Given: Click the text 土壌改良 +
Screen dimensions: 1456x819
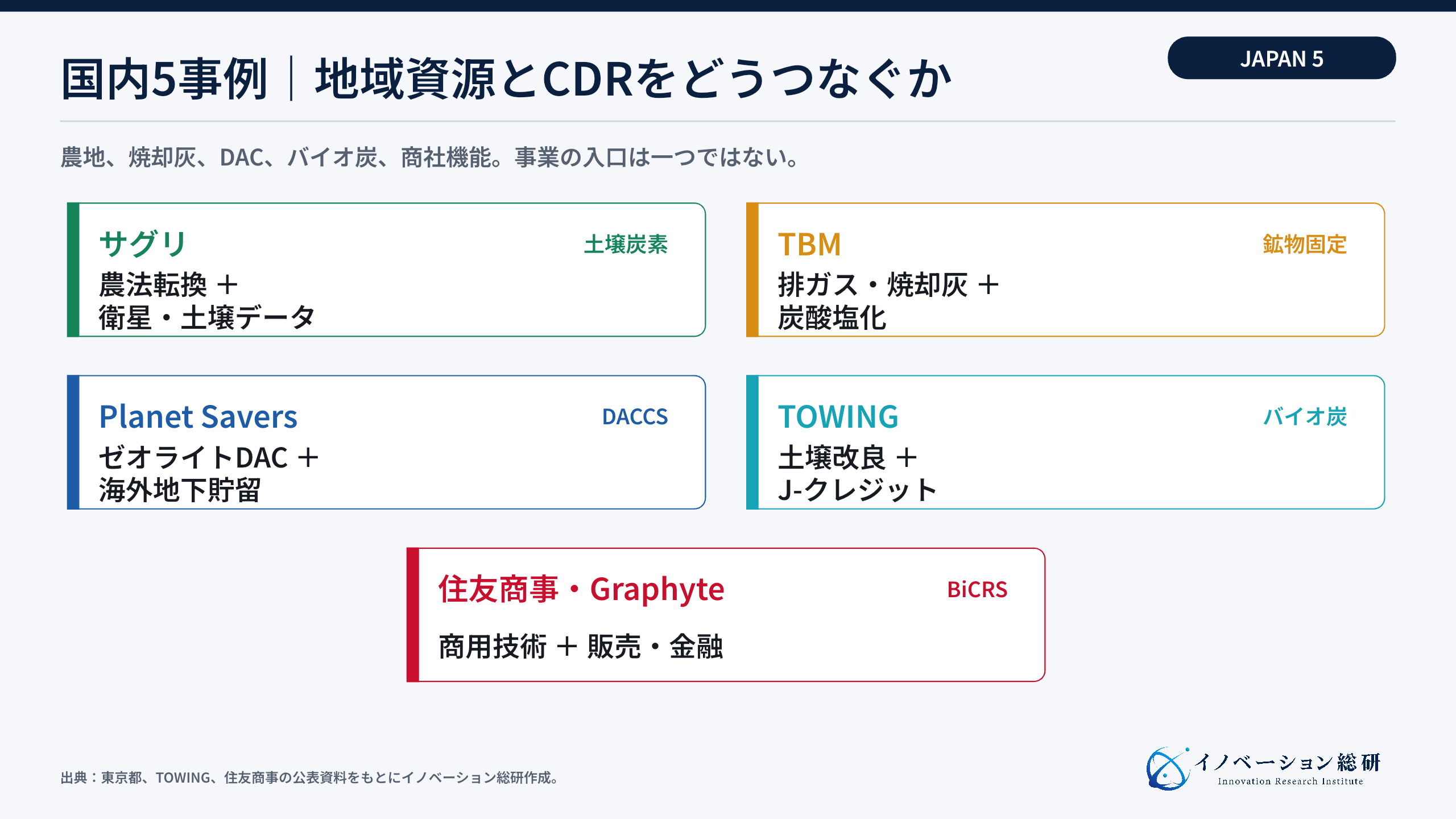Looking at the screenshot, I should [848, 457].
